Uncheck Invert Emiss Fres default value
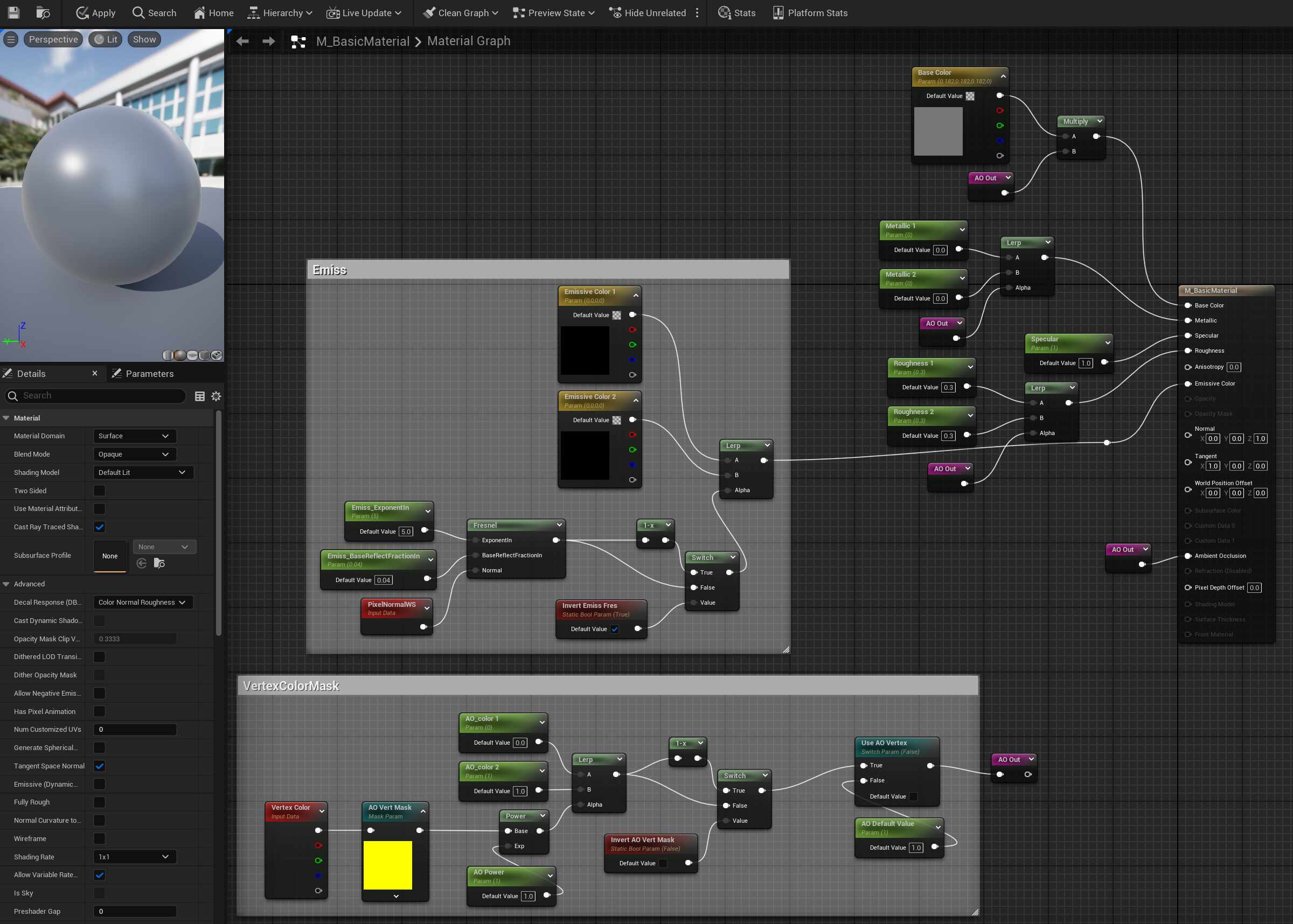Image resolution: width=1293 pixels, height=924 pixels. [615, 629]
